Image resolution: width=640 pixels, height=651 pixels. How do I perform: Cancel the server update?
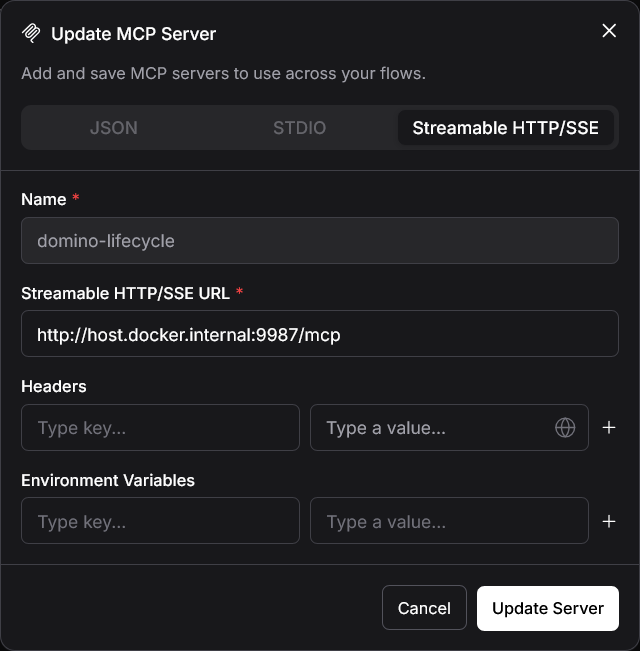pos(424,608)
